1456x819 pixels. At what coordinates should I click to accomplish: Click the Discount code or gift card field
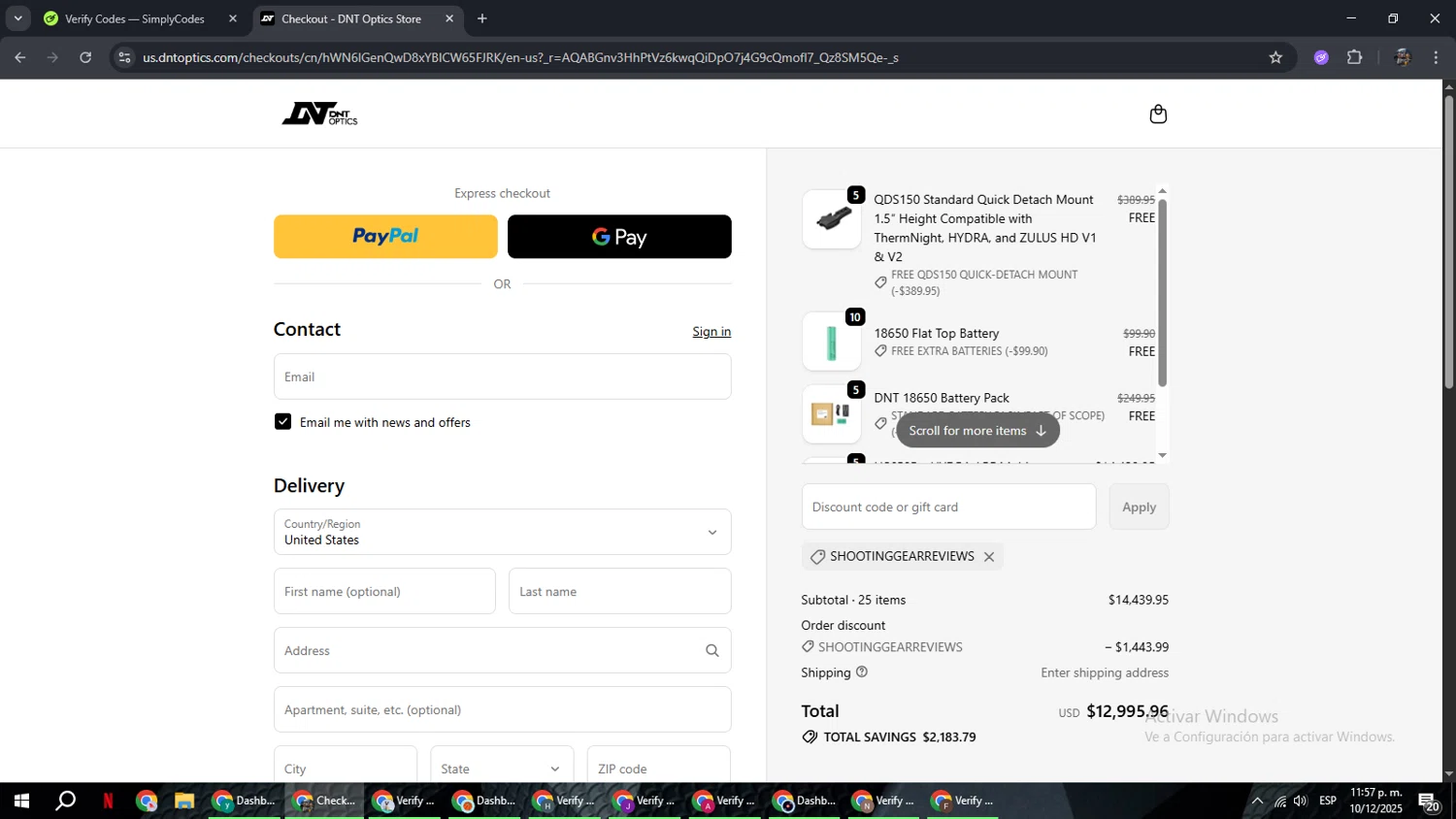point(949,507)
